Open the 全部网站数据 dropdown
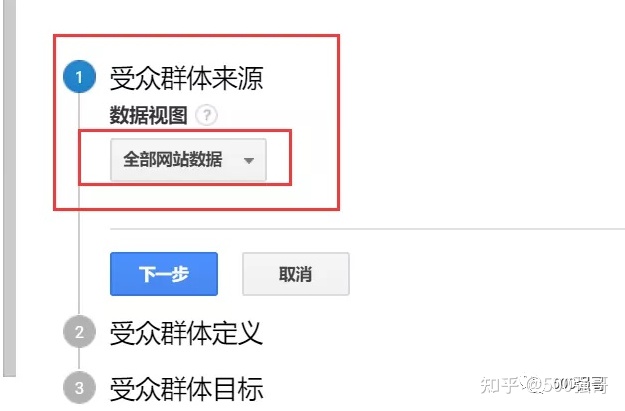The width and height of the screenshot is (625, 411). tap(188, 160)
